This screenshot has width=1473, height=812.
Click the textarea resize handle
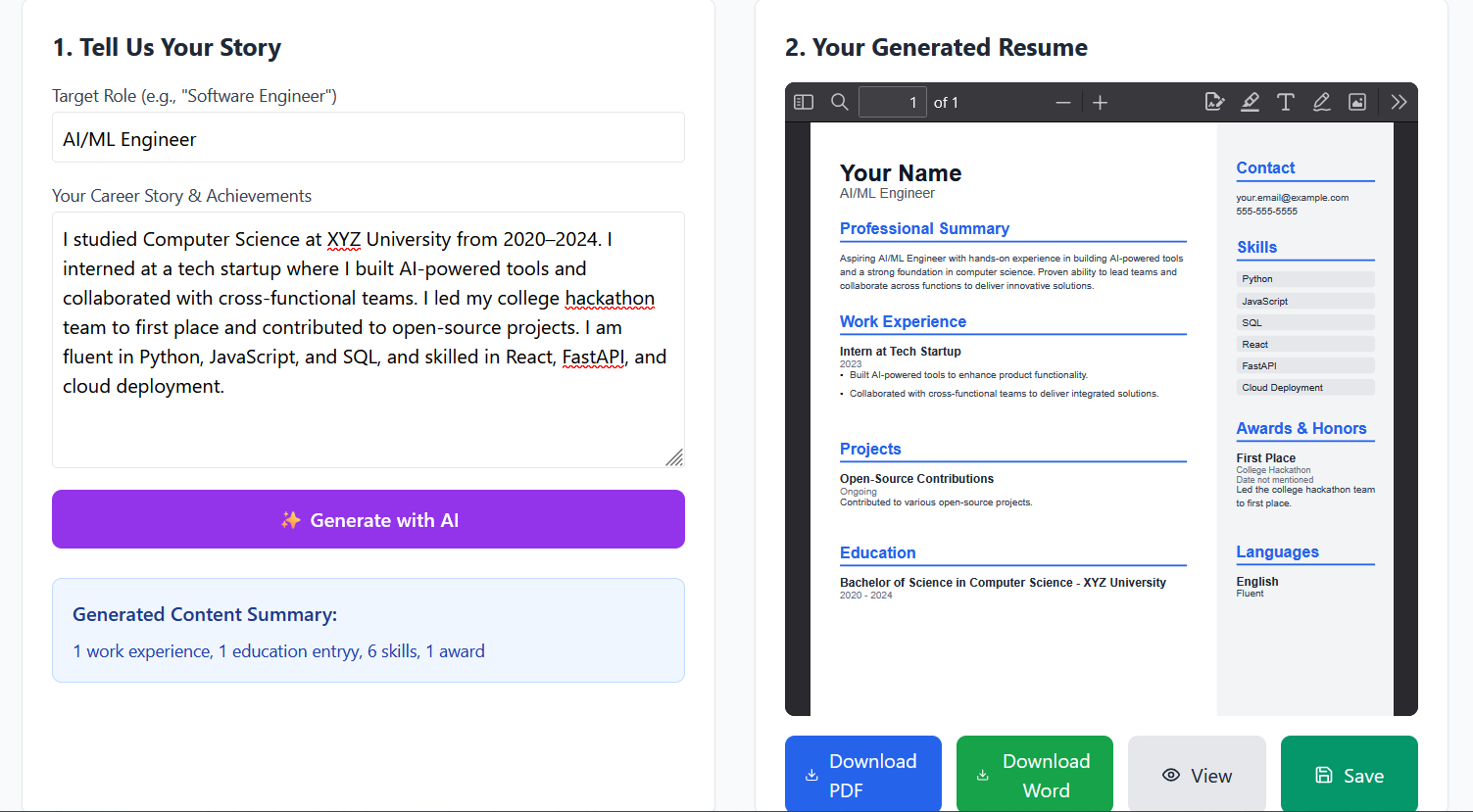(x=675, y=457)
